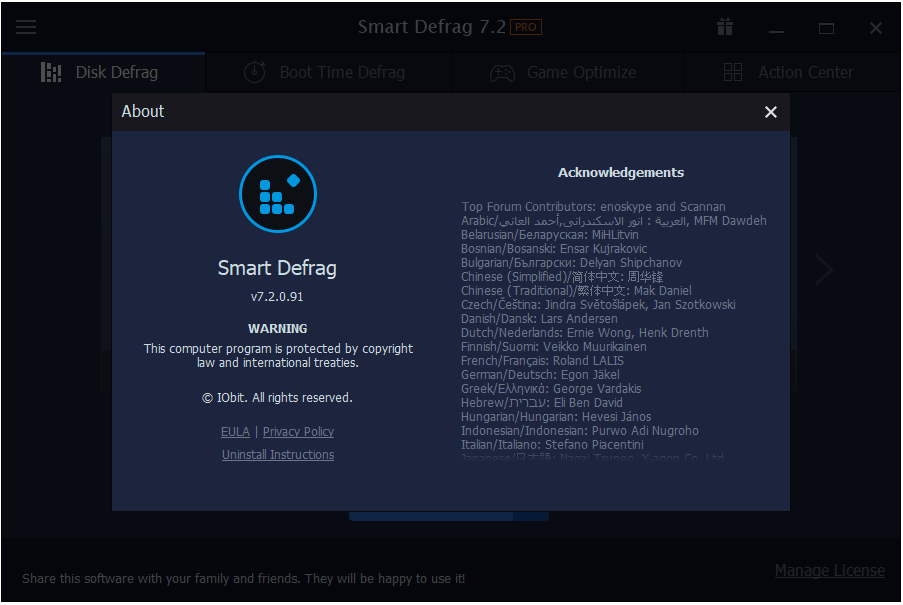Click the Game Optimize gamepad icon
903x605 pixels.
tap(502, 73)
